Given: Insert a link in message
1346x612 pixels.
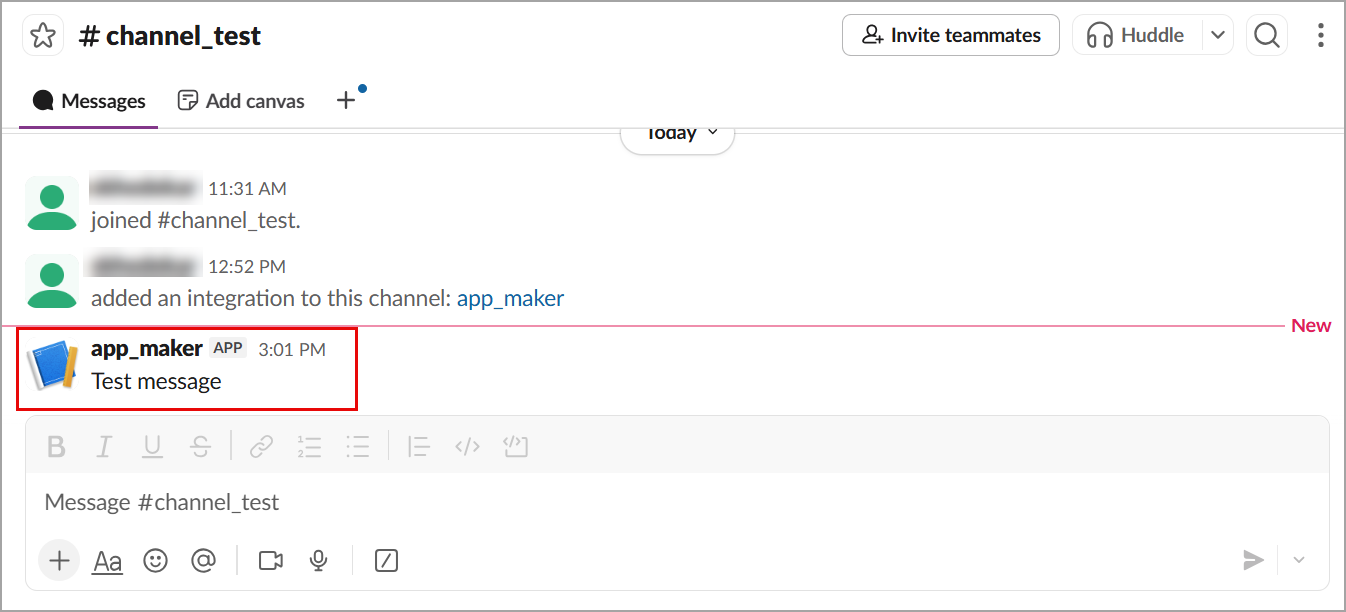Looking at the screenshot, I should 262,447.
